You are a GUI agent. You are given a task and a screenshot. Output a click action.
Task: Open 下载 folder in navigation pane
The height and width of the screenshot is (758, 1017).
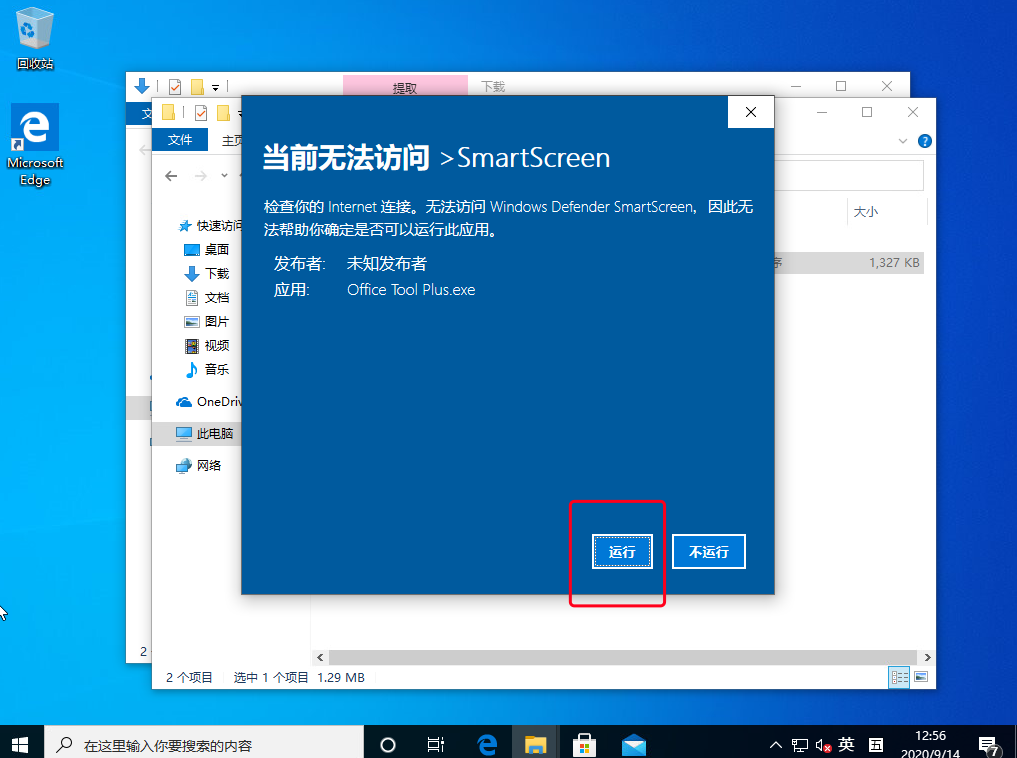pyautogui.click(x=207, y=274)
